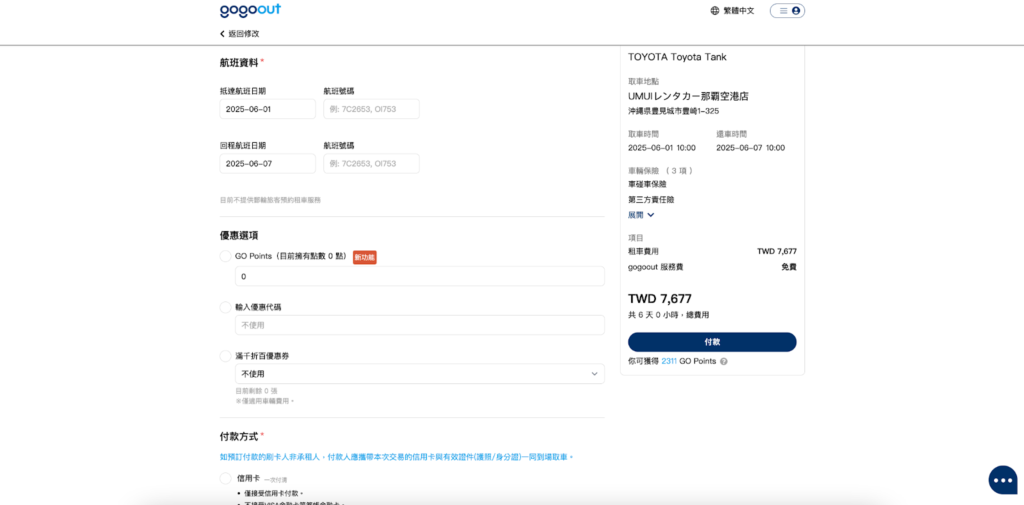Click return time 2025-06-07 10:00
The height and width of the screenshot is (505, 1024).
pyautogui.click(x=750, y=148)
